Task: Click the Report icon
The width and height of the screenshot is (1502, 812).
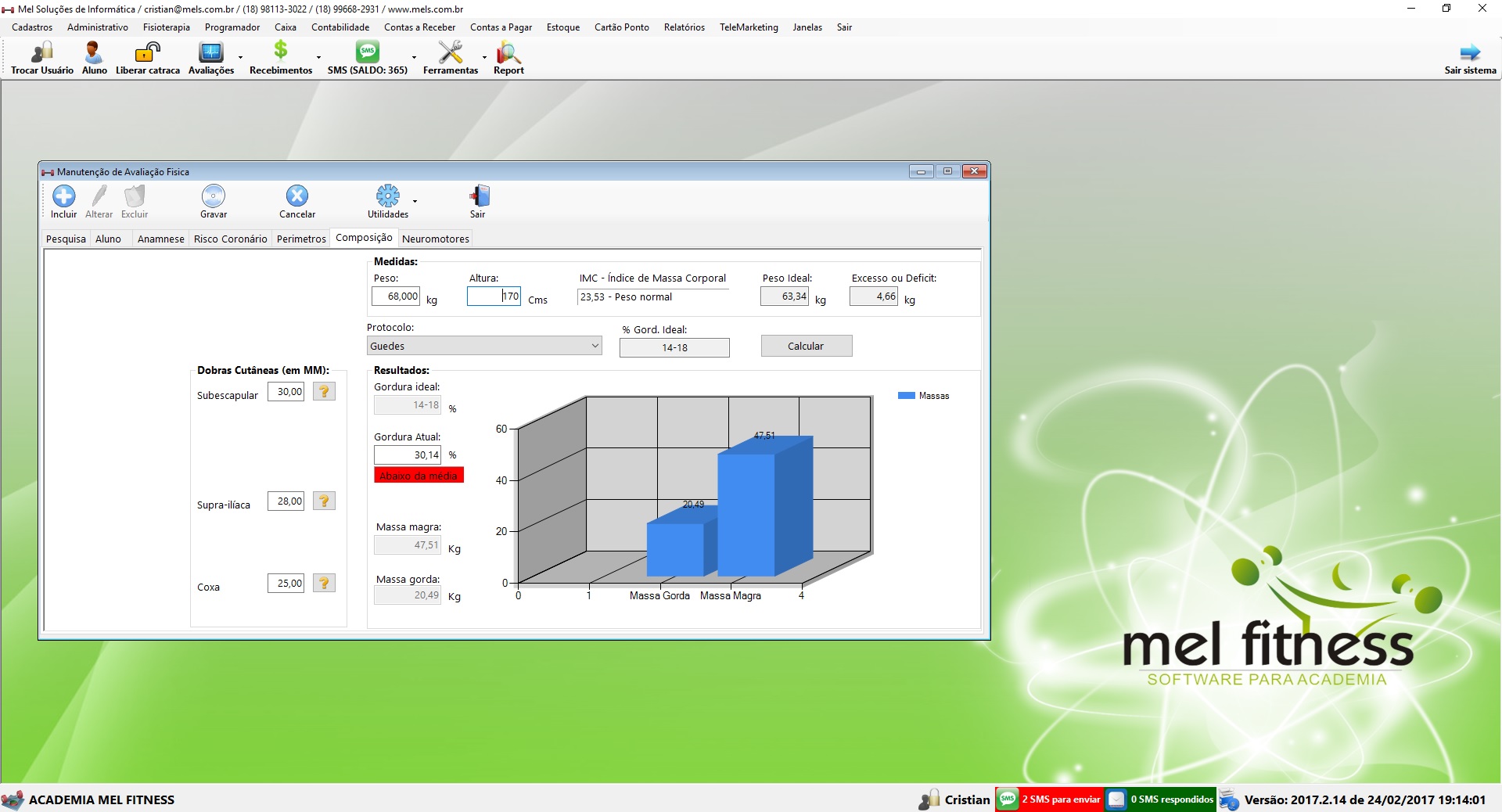Action: coord(508,52)
